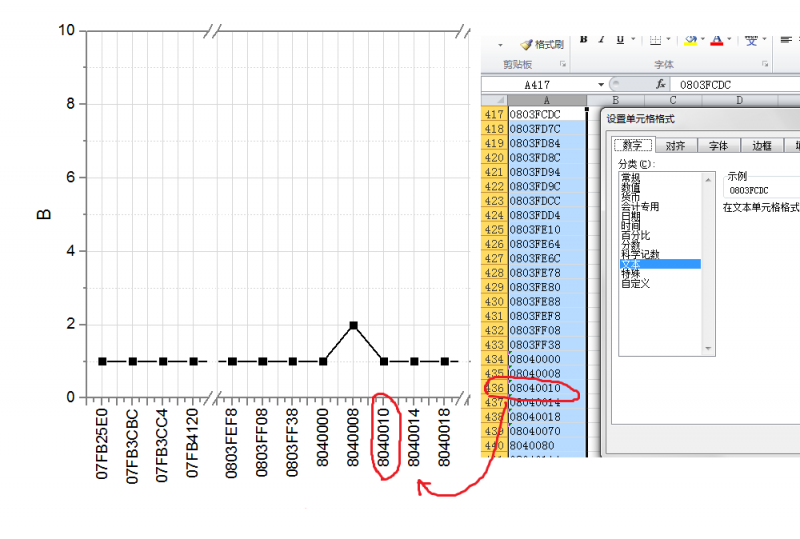Open the borders dropdown arrow

coord(668,39)
